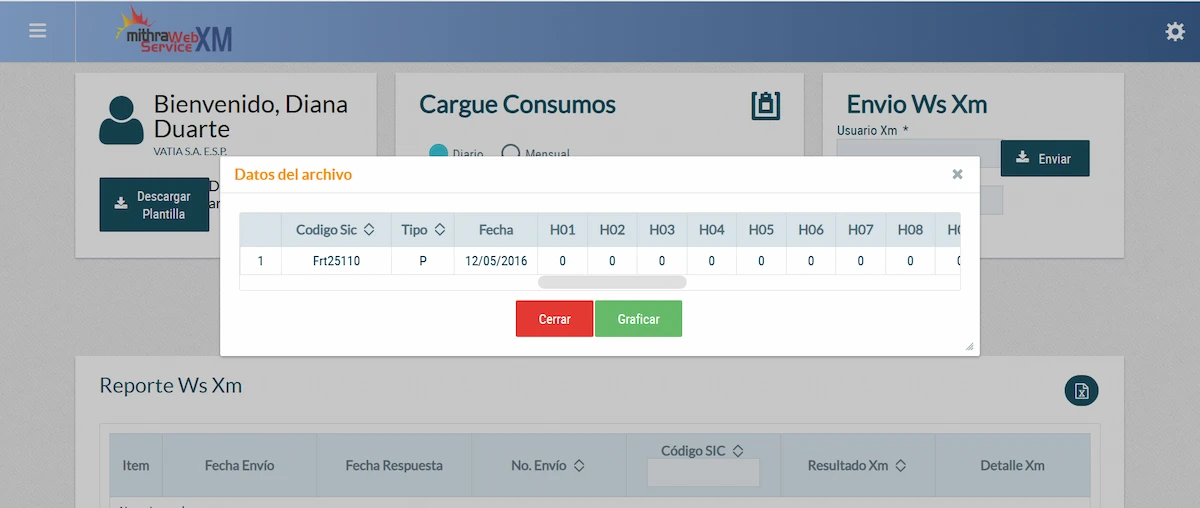Screen dimensions: 1200x508
Task: Click the dialog resize grip corner
Action: (969, 346)
